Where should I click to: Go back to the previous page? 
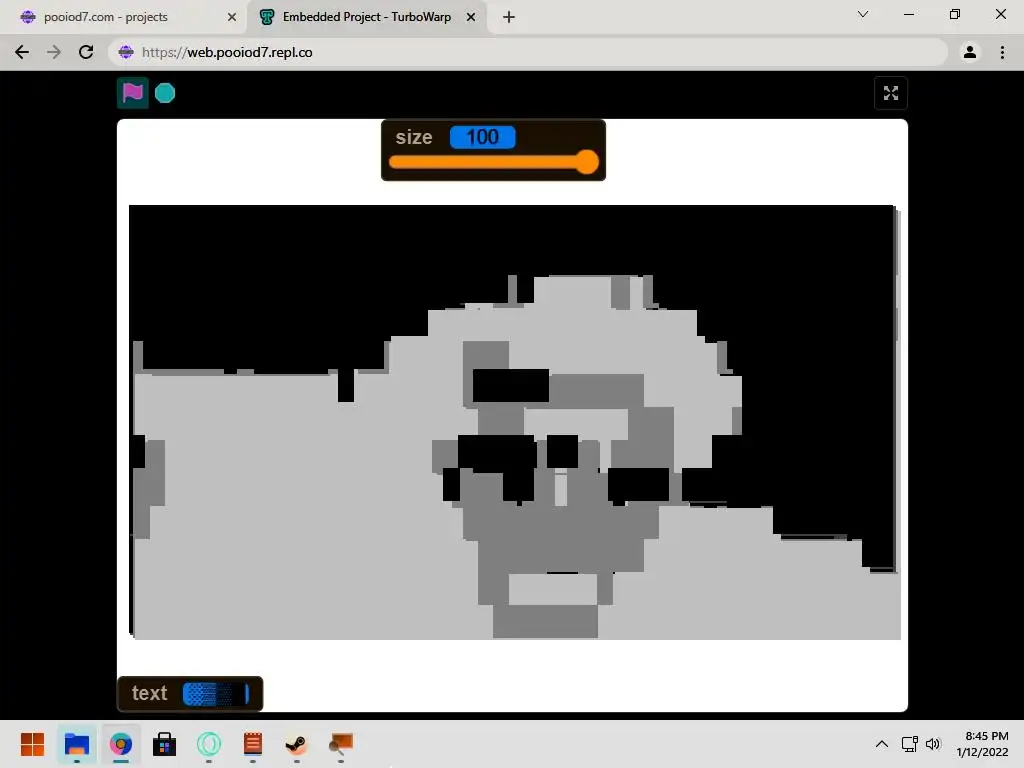pyautogui.click(x=22, y=52)
